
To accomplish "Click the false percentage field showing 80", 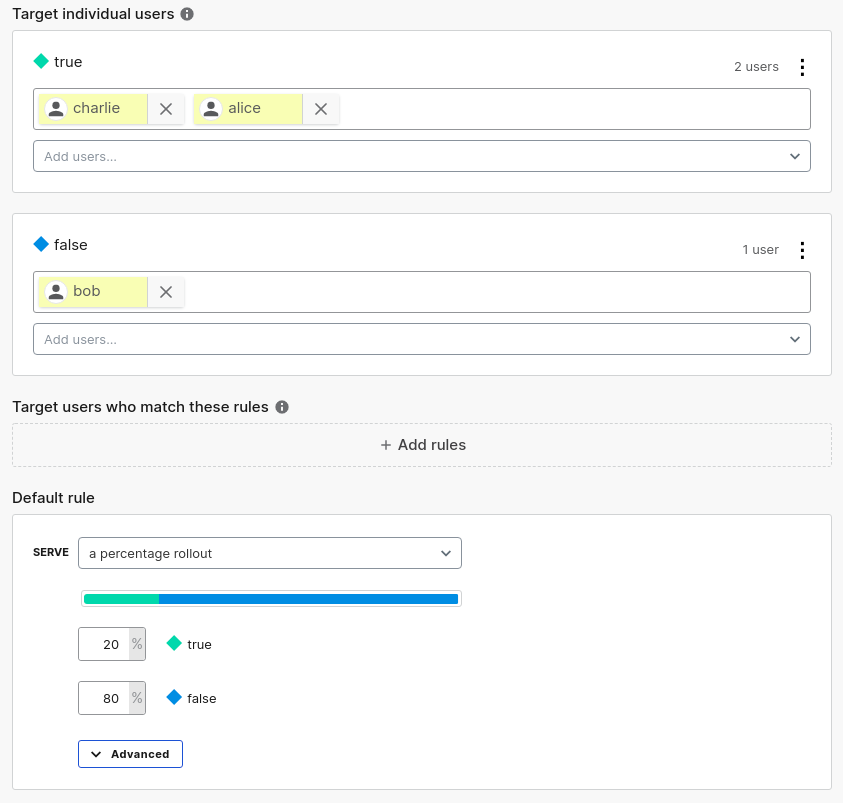I will click(112, 698).
